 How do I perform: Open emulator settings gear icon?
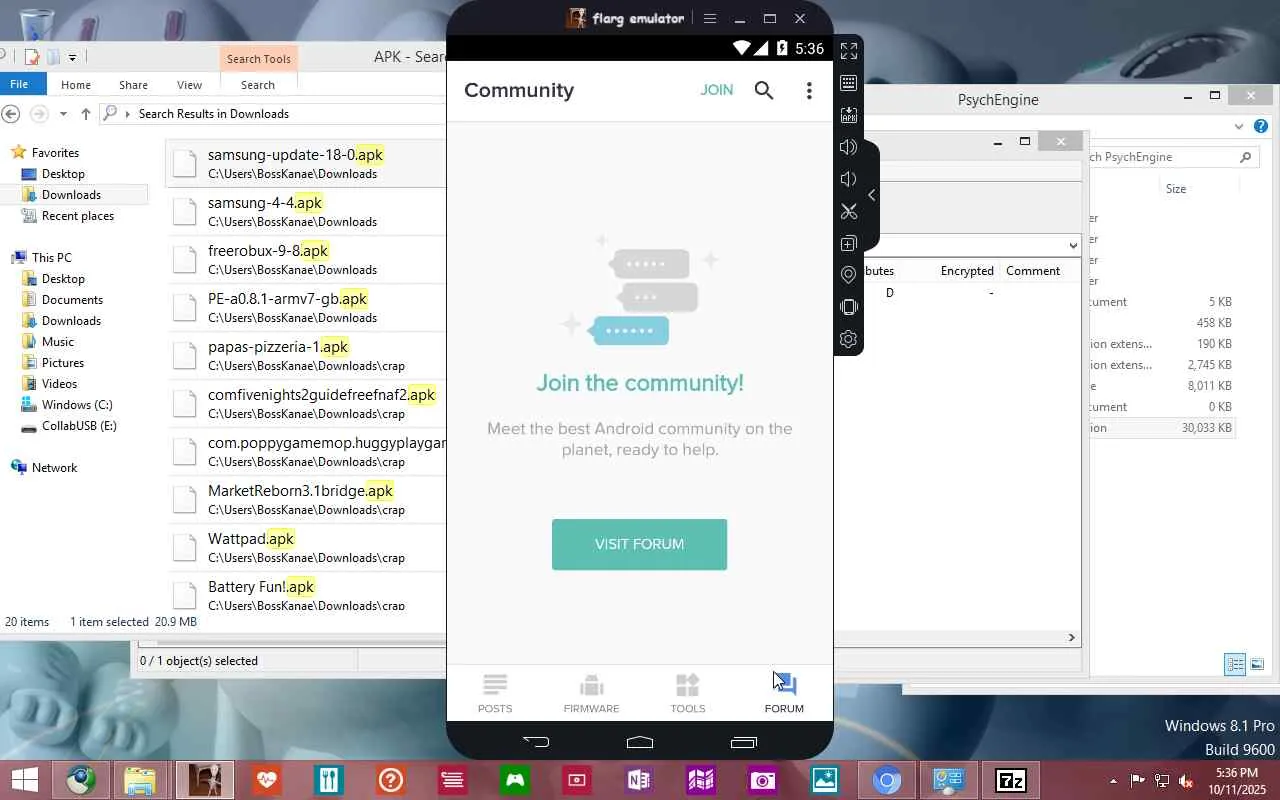pyautogui.click(x=849, y=339)
